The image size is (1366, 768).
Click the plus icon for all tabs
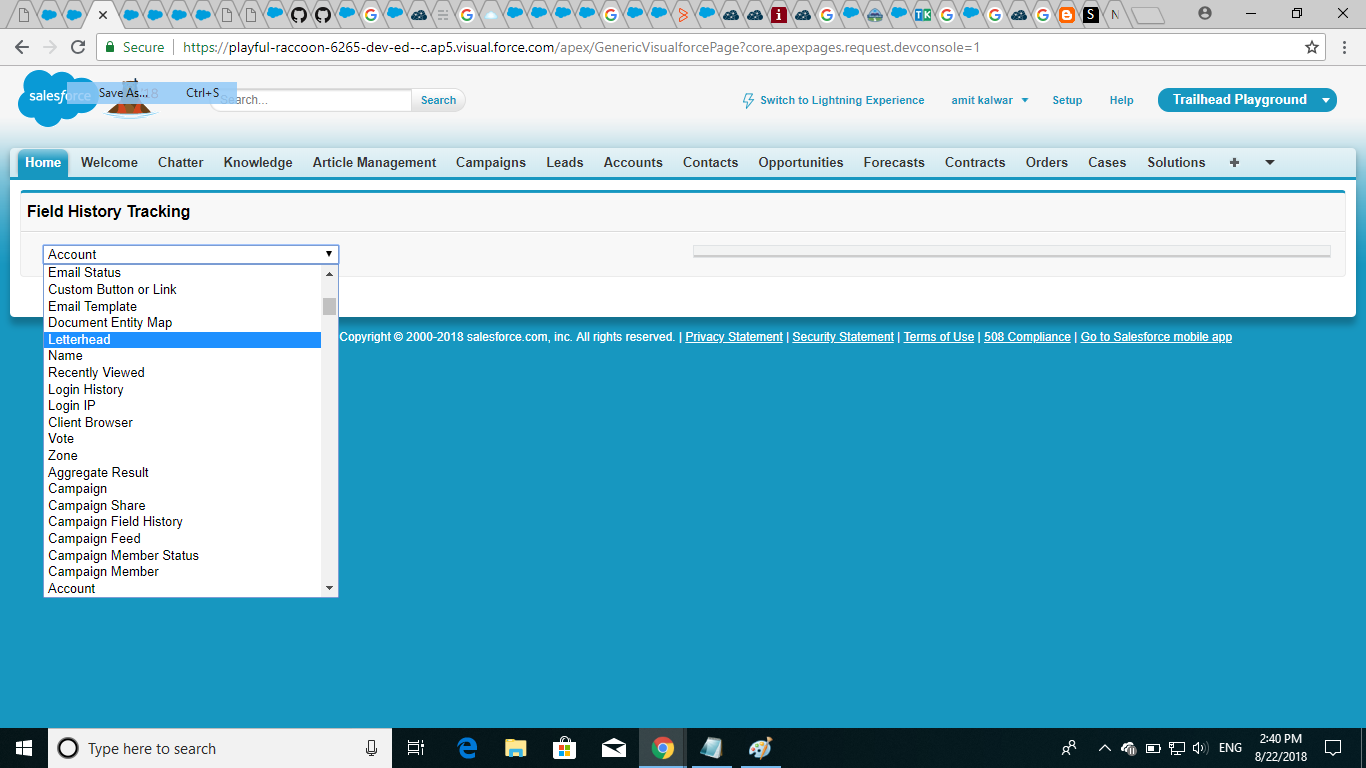(1234, 162)
